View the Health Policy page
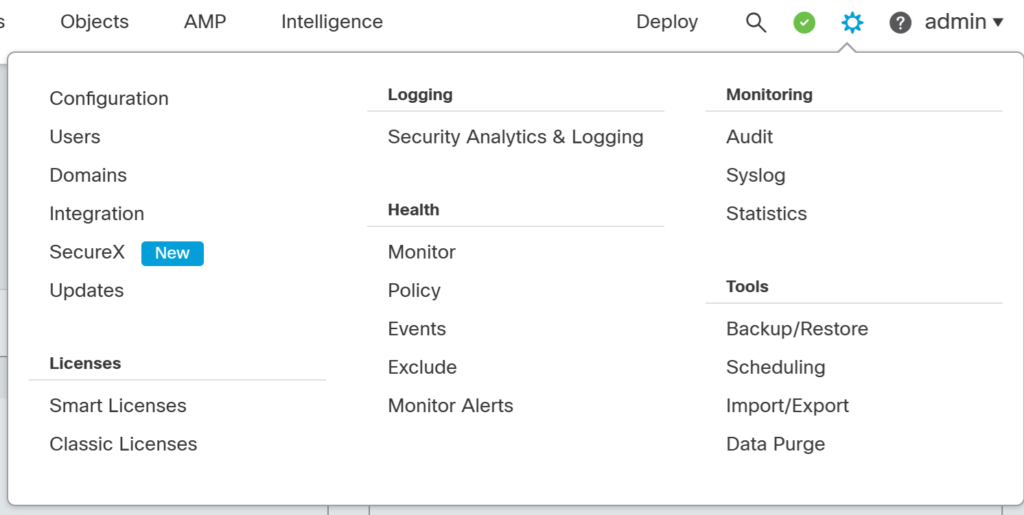1024x515 pixels. [414, 291]
